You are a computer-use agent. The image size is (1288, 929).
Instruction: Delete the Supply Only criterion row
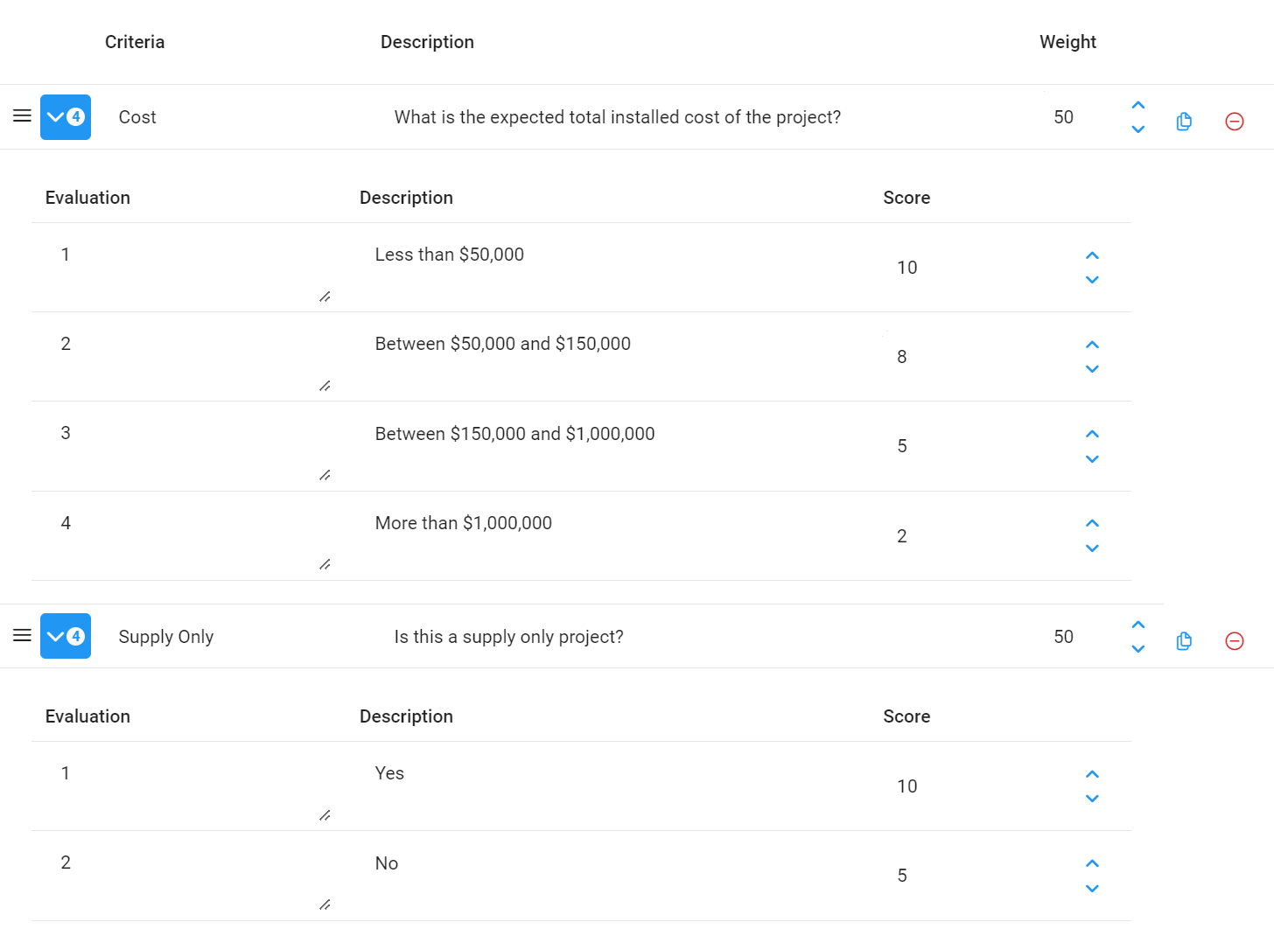click(1235, 641)
